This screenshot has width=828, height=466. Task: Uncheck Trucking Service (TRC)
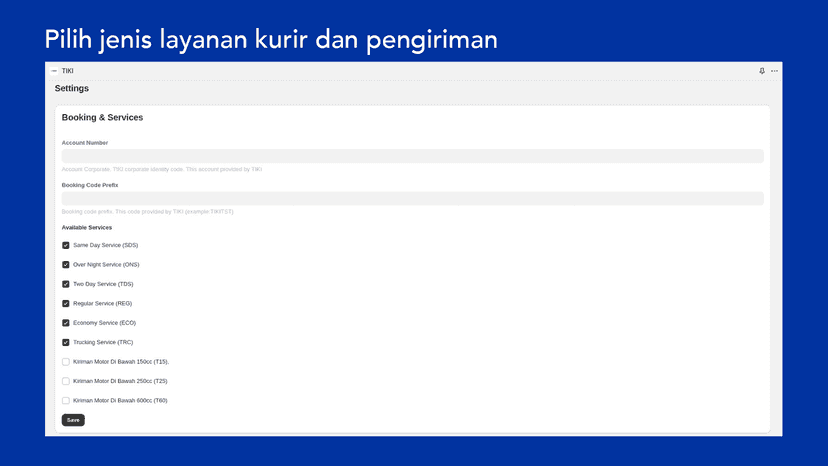tap(65, 342)
